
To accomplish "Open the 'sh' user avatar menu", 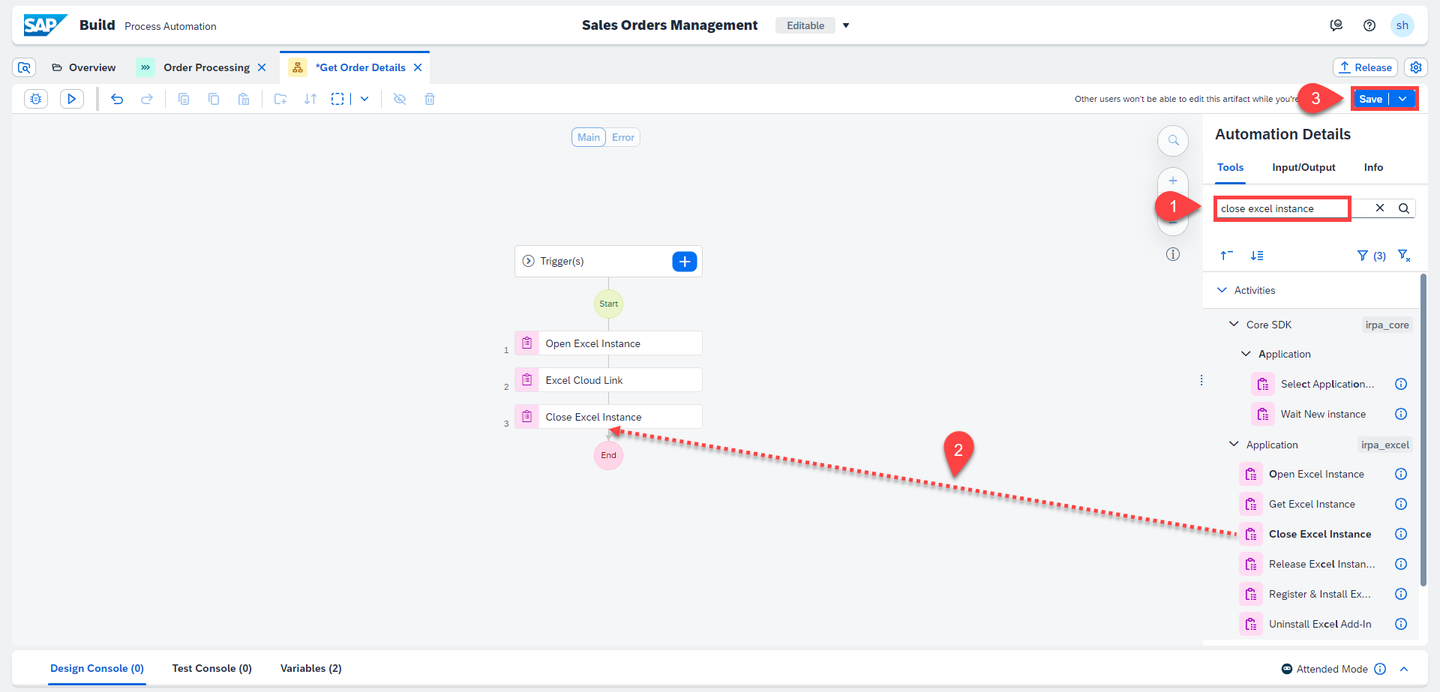I will (1403, 25).
